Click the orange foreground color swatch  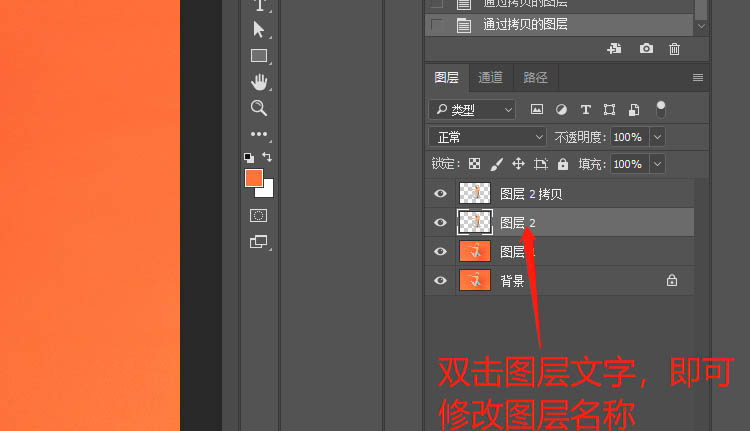(254, 178)
